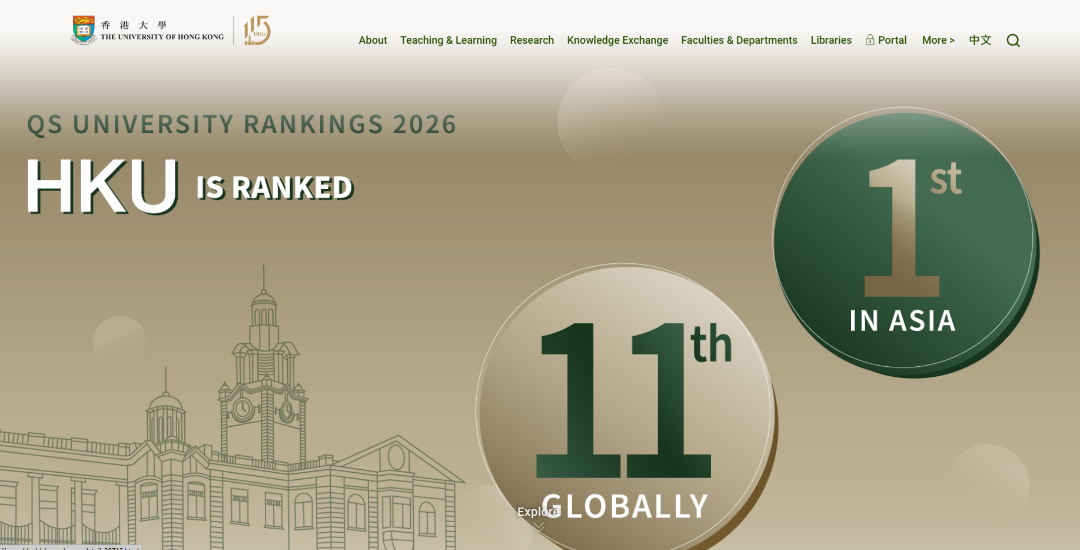Click the padlock icon beside Portal
The width and height of the screenshot is (1080, 550).
[870, 40]
